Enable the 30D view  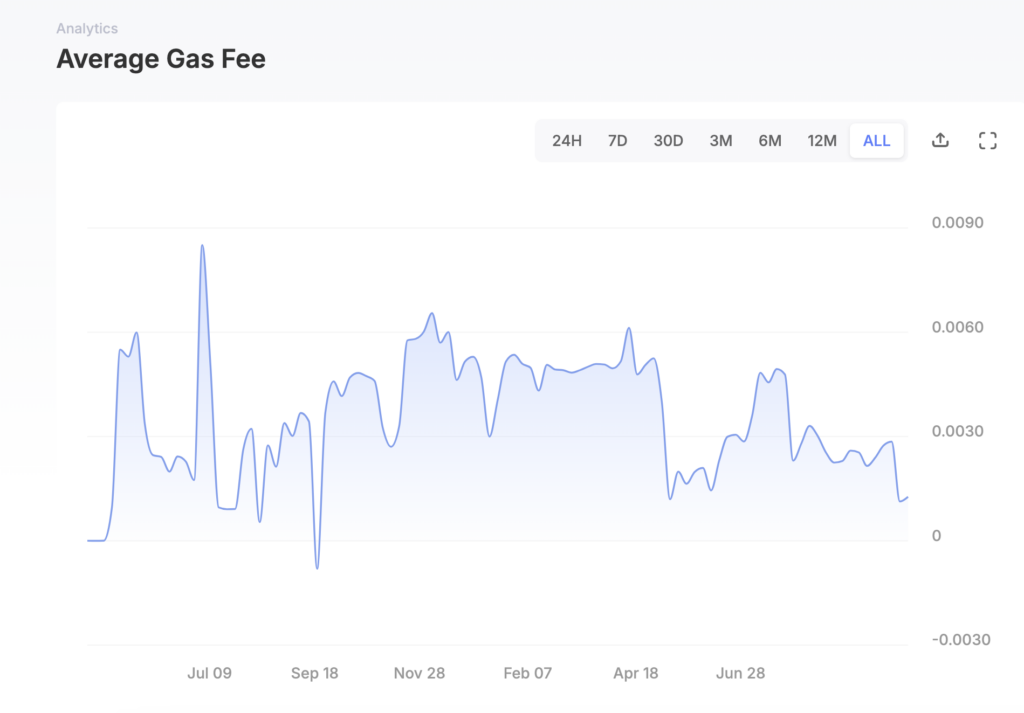click(x=668, y=140)
